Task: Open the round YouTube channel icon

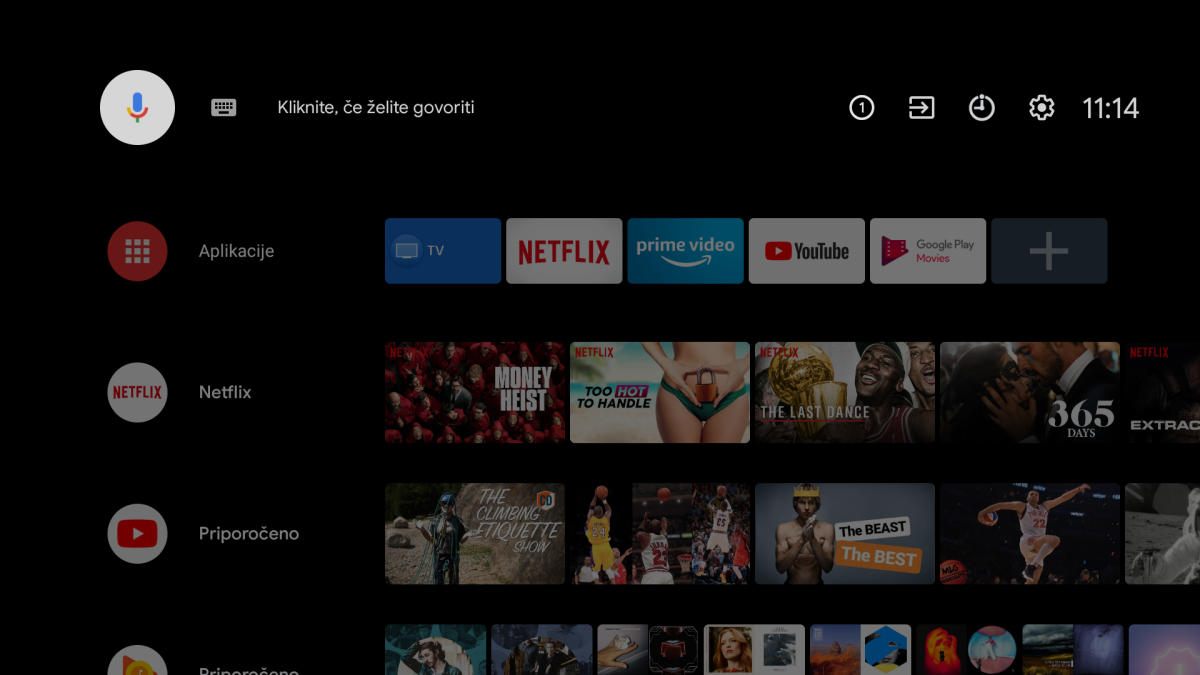Action: point(137,533)
